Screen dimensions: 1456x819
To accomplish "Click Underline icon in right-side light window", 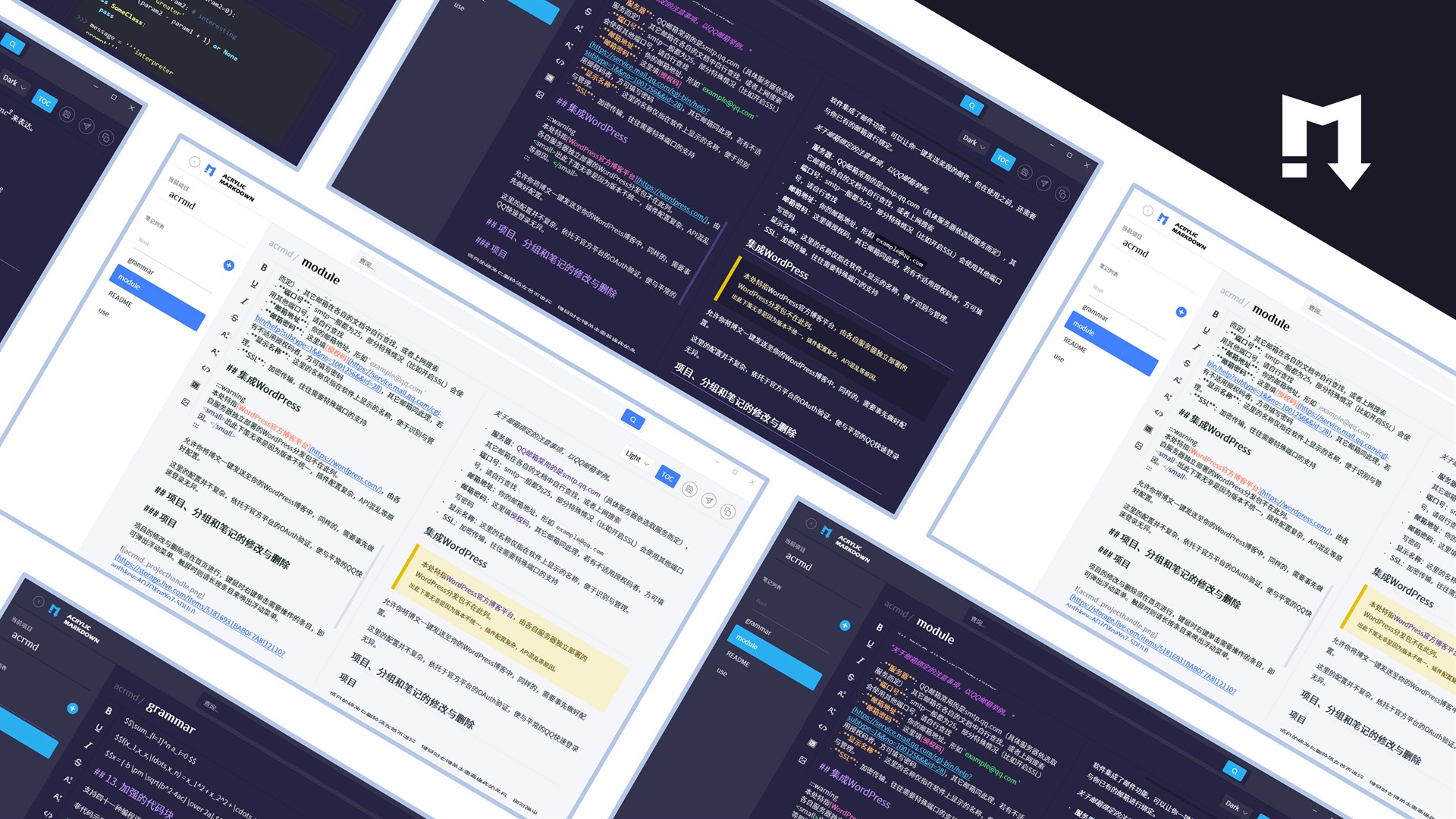I will (1207, 331).
